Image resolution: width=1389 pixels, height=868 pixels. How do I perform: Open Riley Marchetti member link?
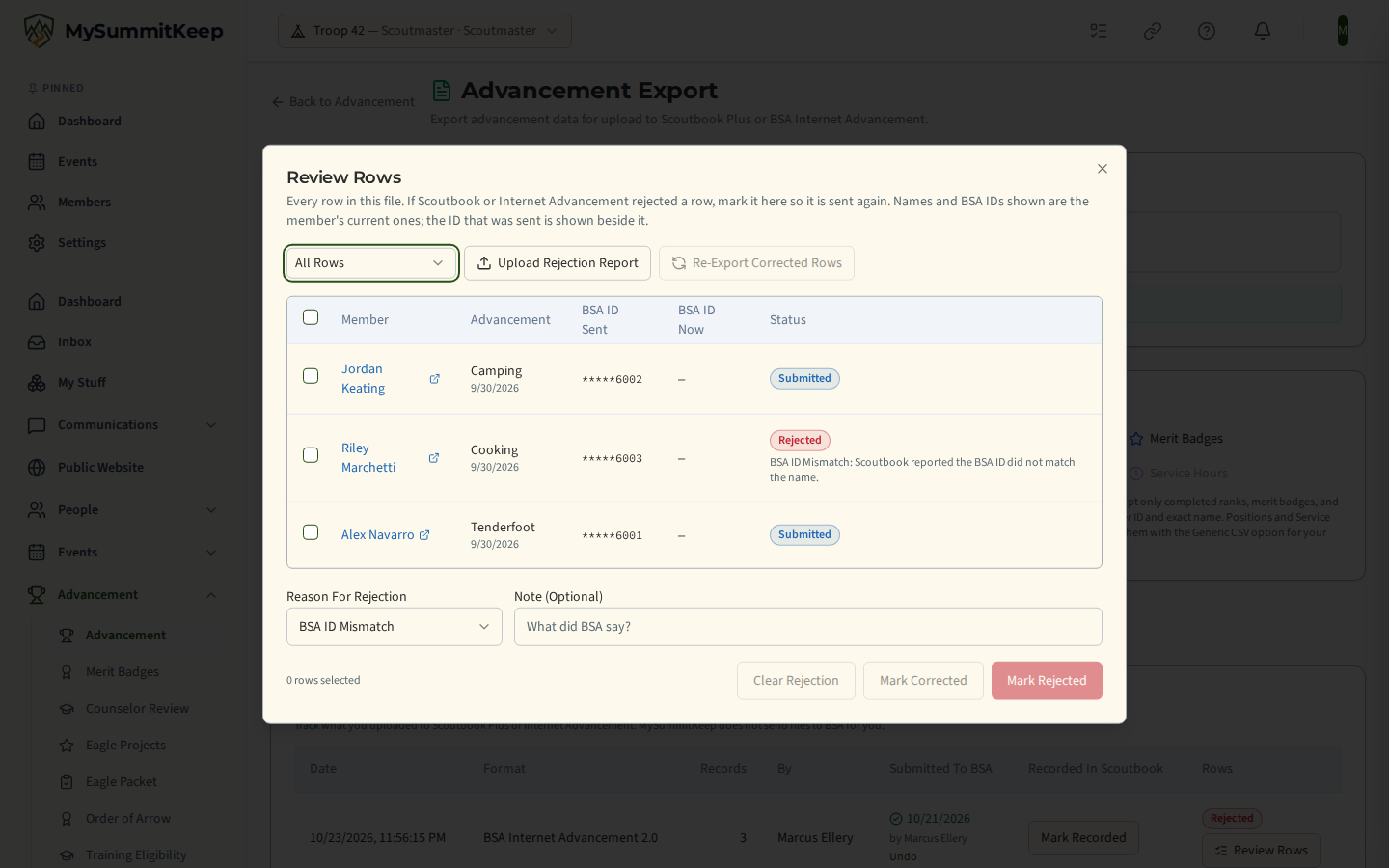tap(368, 458)
